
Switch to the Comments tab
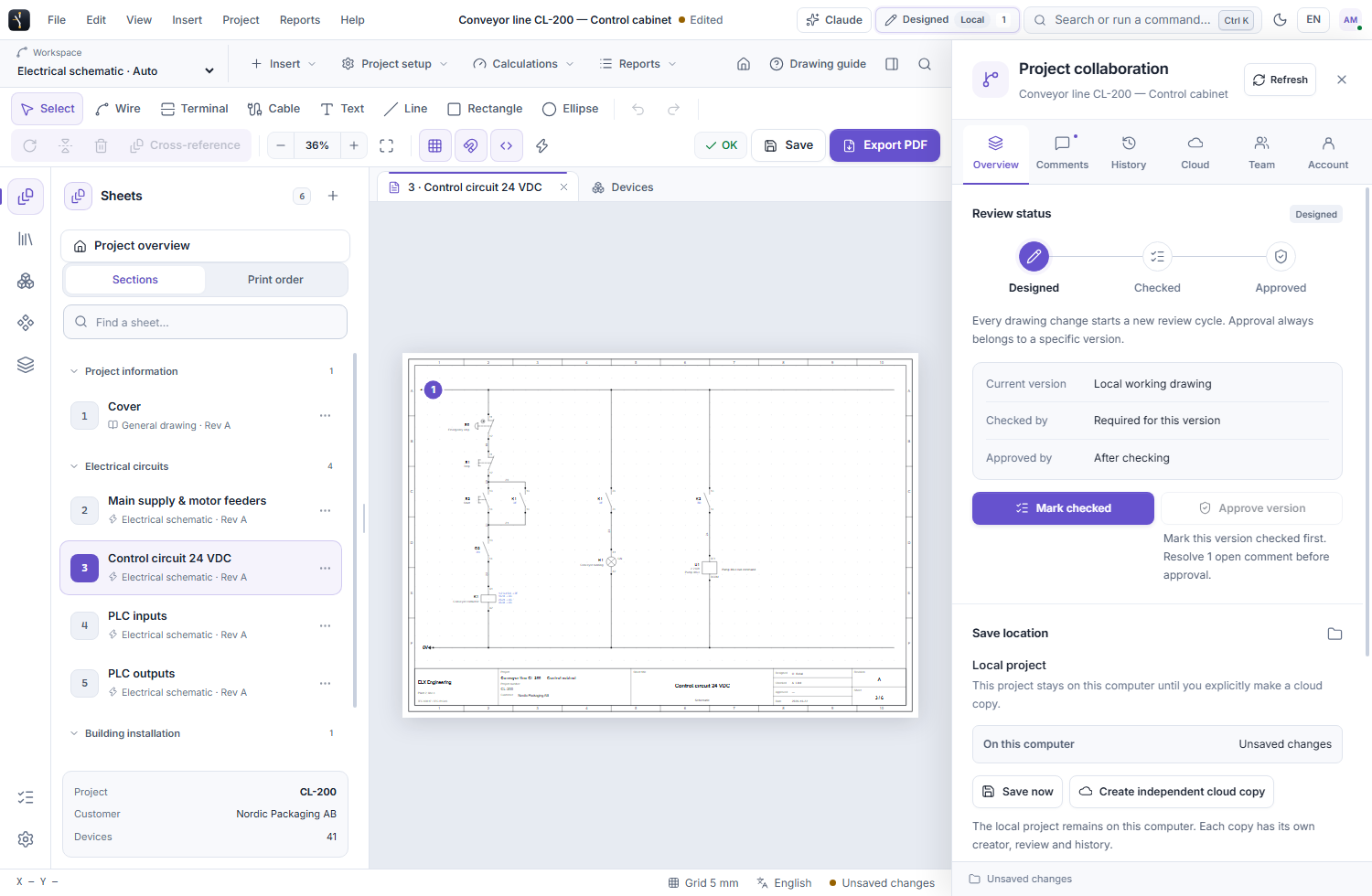point(1062,154)
